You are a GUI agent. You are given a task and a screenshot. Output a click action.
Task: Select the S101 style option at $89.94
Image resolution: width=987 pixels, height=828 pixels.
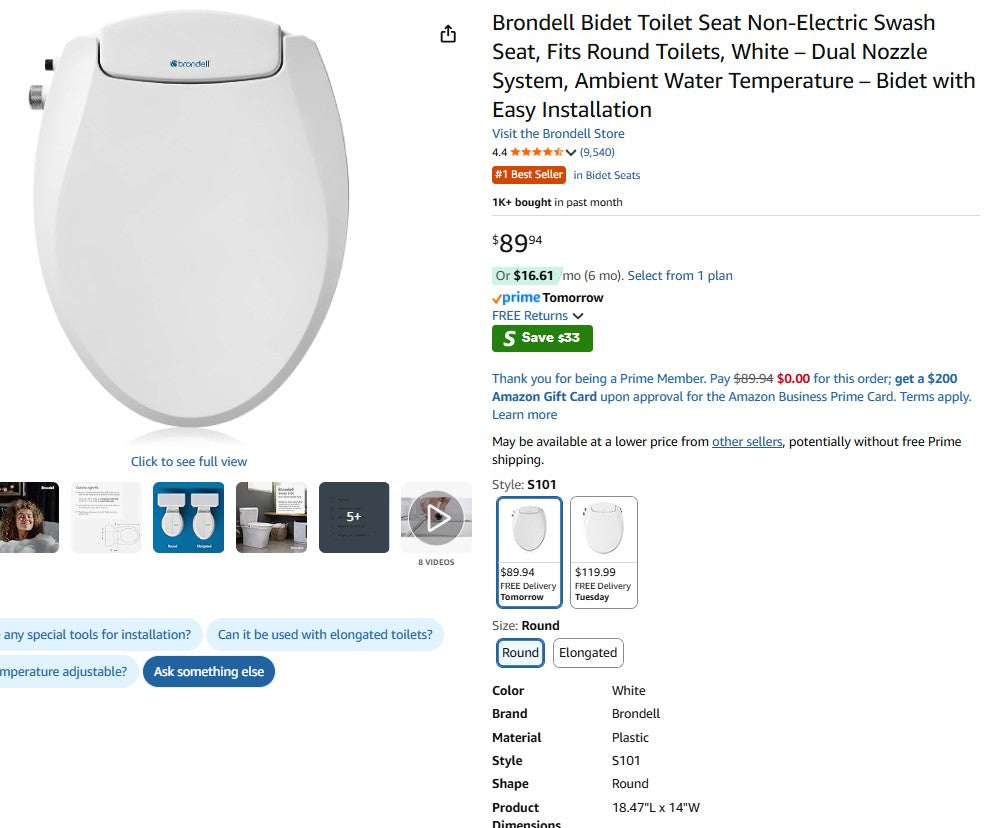pyautogui.click(x=529, y=552)
